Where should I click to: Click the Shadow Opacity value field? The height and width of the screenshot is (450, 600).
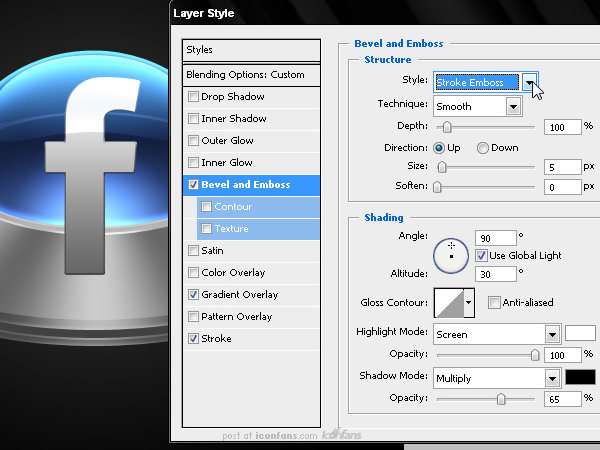click(x=562, y=399)
